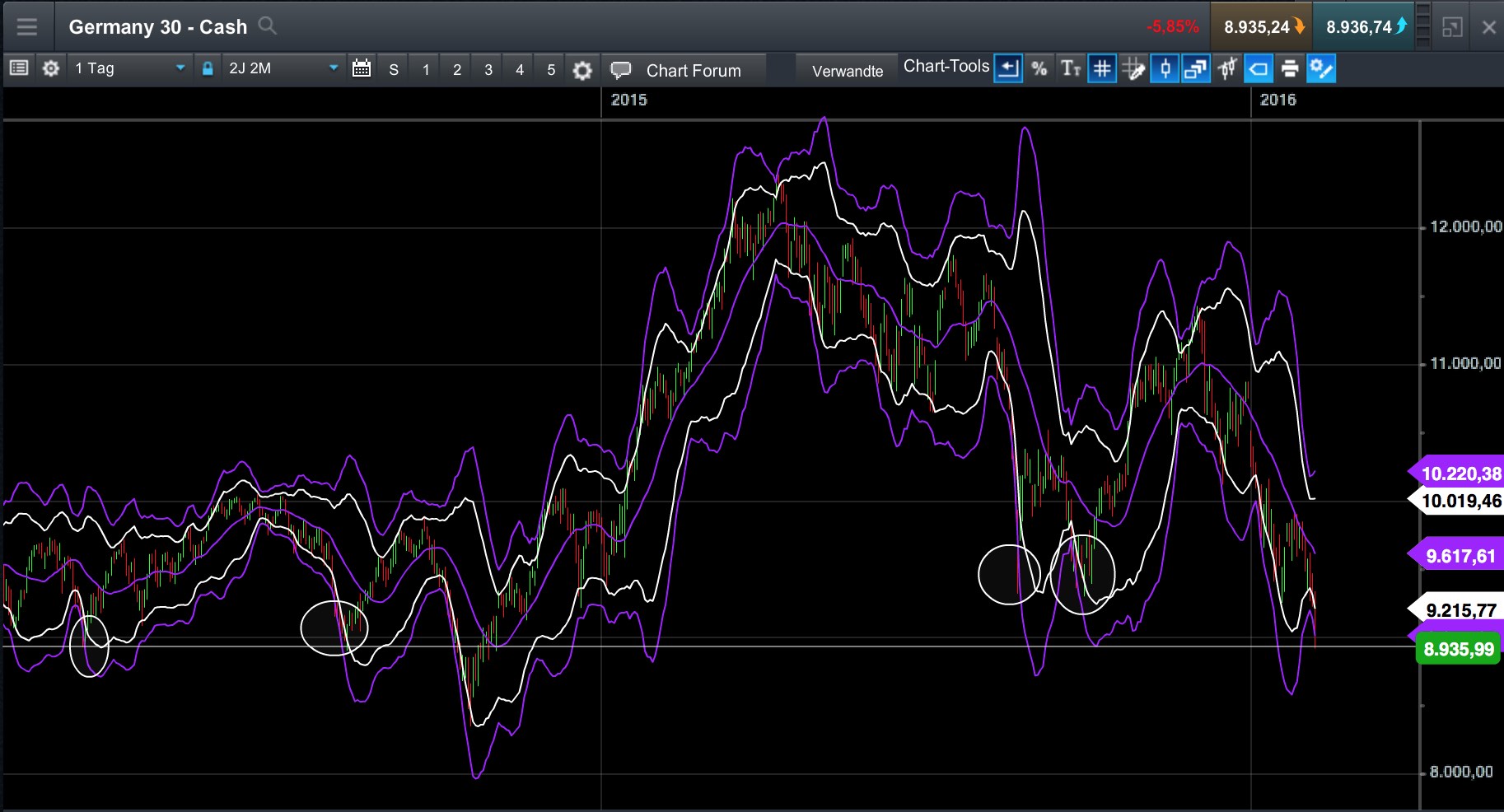Search instruments with the magnifier icon
1504x812 pixels.
pos(267,26)
